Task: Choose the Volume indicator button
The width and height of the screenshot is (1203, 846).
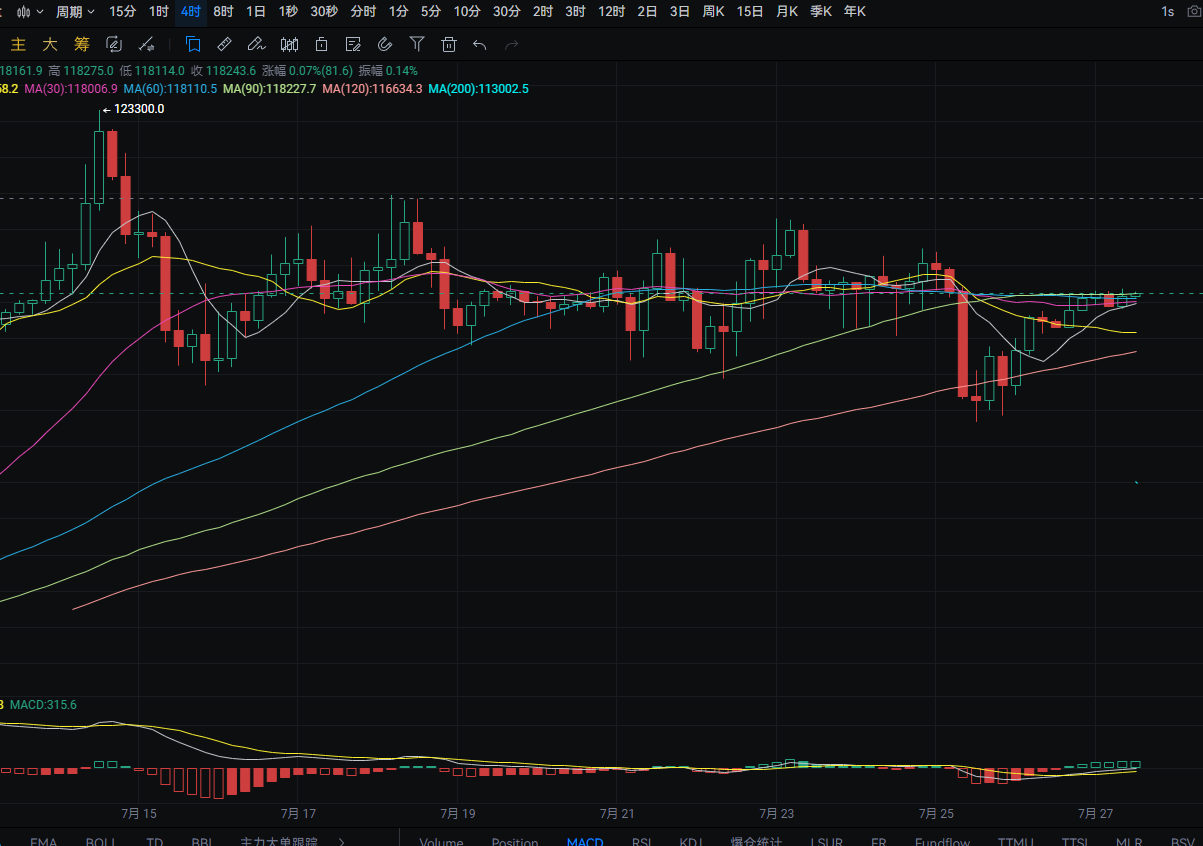Action: pyautogui.click(x=441, y=842)
